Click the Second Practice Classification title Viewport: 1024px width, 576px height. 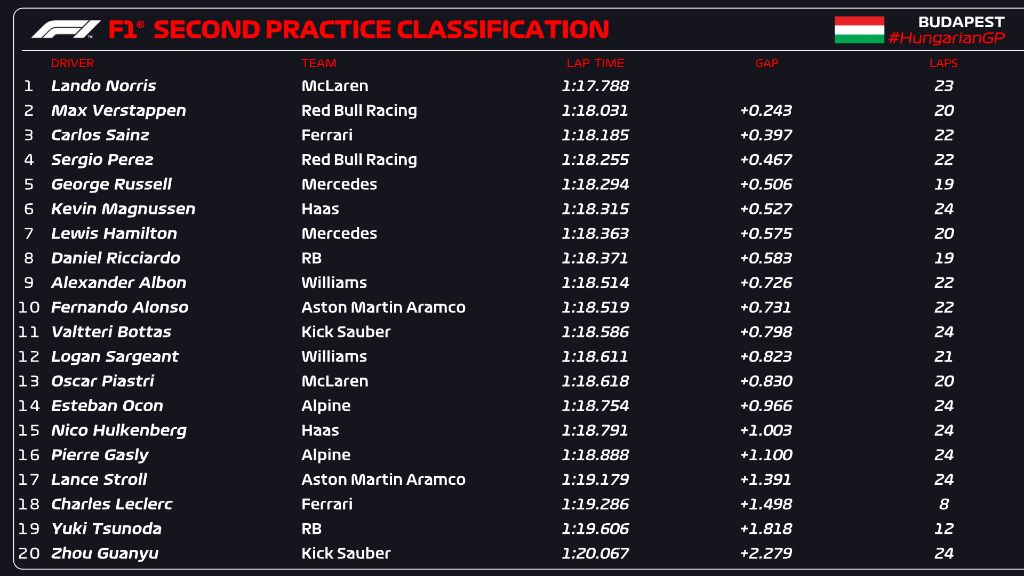pos(381,29)
